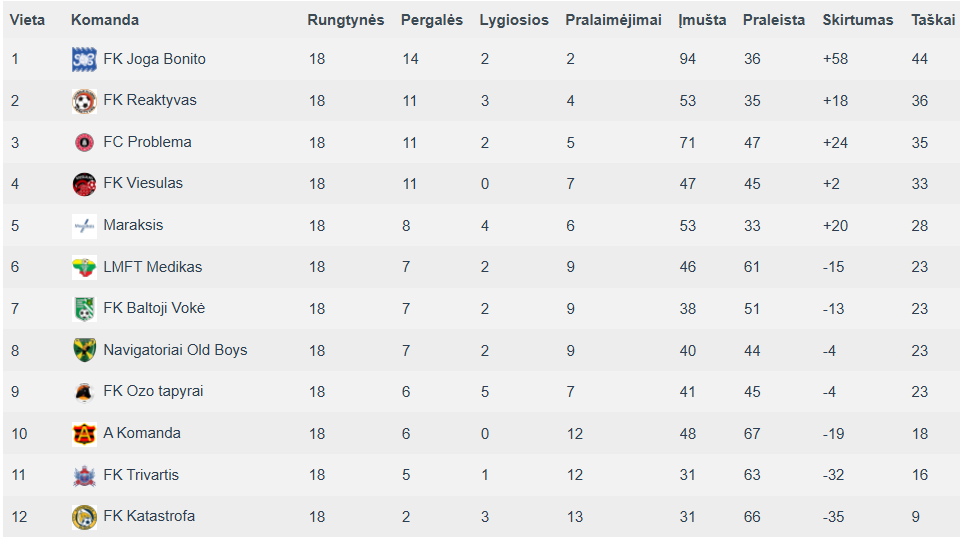Select the FK Baltoji Vokė green crest
Screen dimensions: 960x541
84,309
